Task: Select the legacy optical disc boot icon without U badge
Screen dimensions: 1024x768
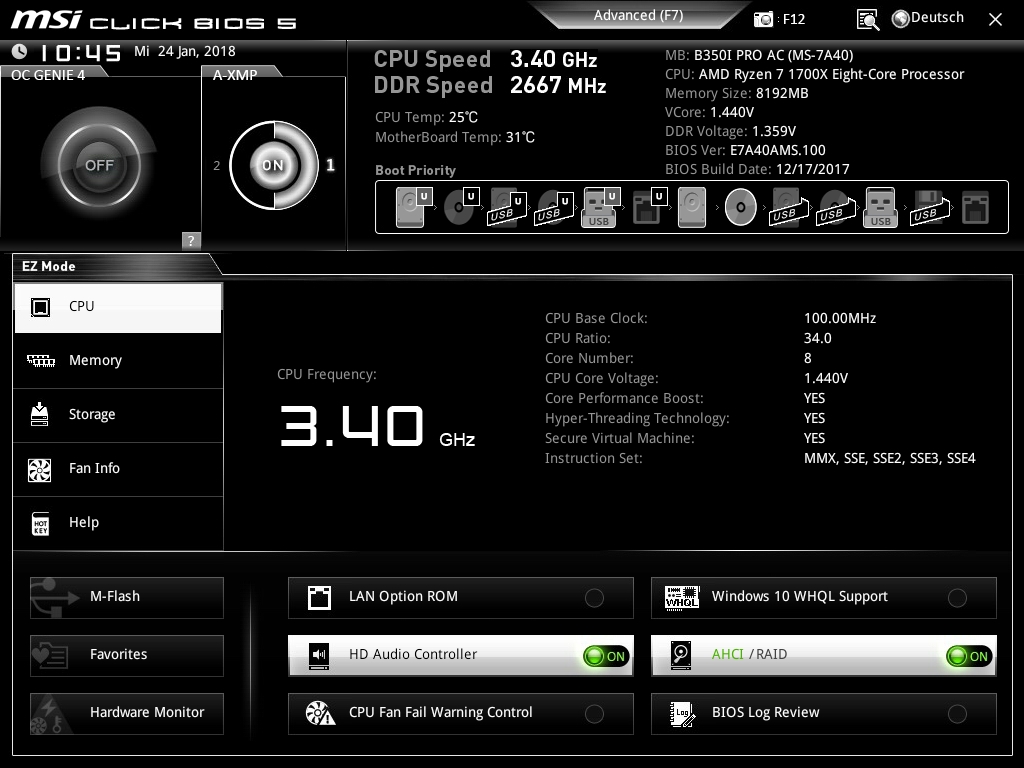Action: click(741, 207)
